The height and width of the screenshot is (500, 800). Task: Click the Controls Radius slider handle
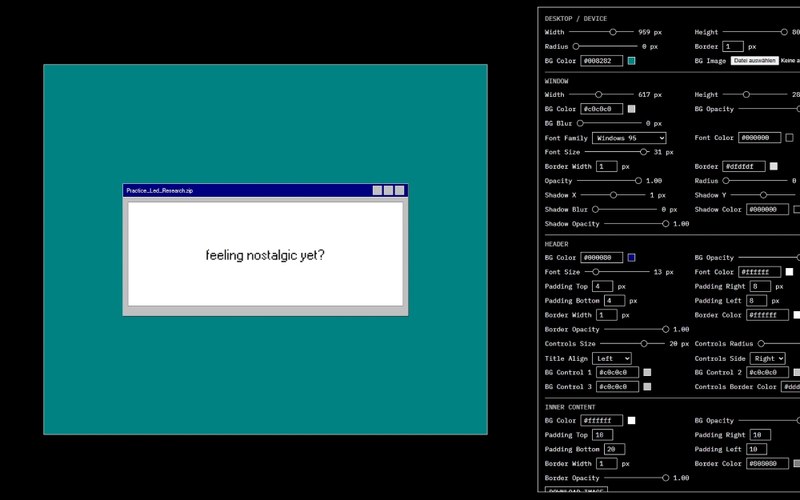point(761,343)
